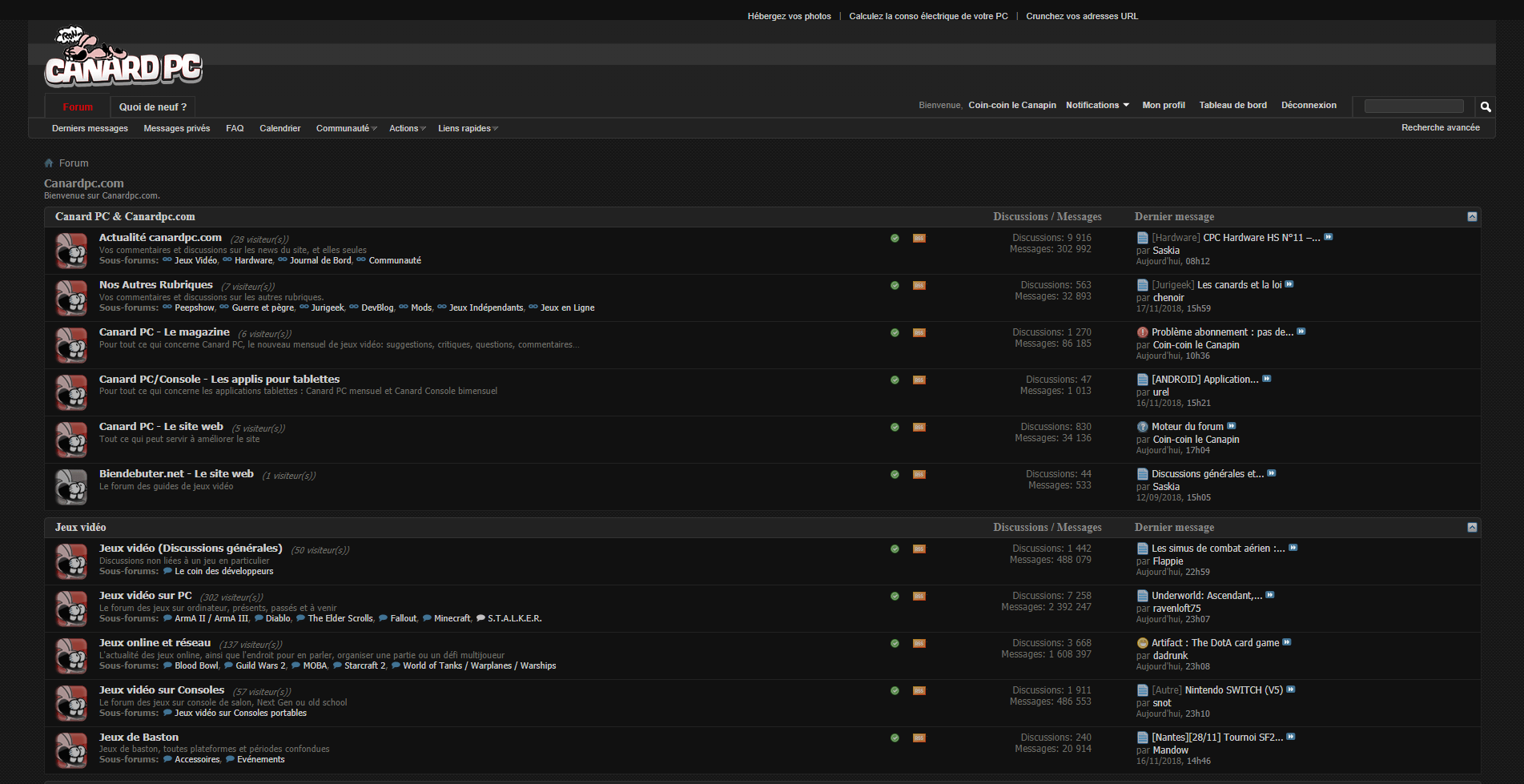Open Canard PC/Console - Les applis pour tablettes
The image size is (1524, 784).
pos(219,380)
